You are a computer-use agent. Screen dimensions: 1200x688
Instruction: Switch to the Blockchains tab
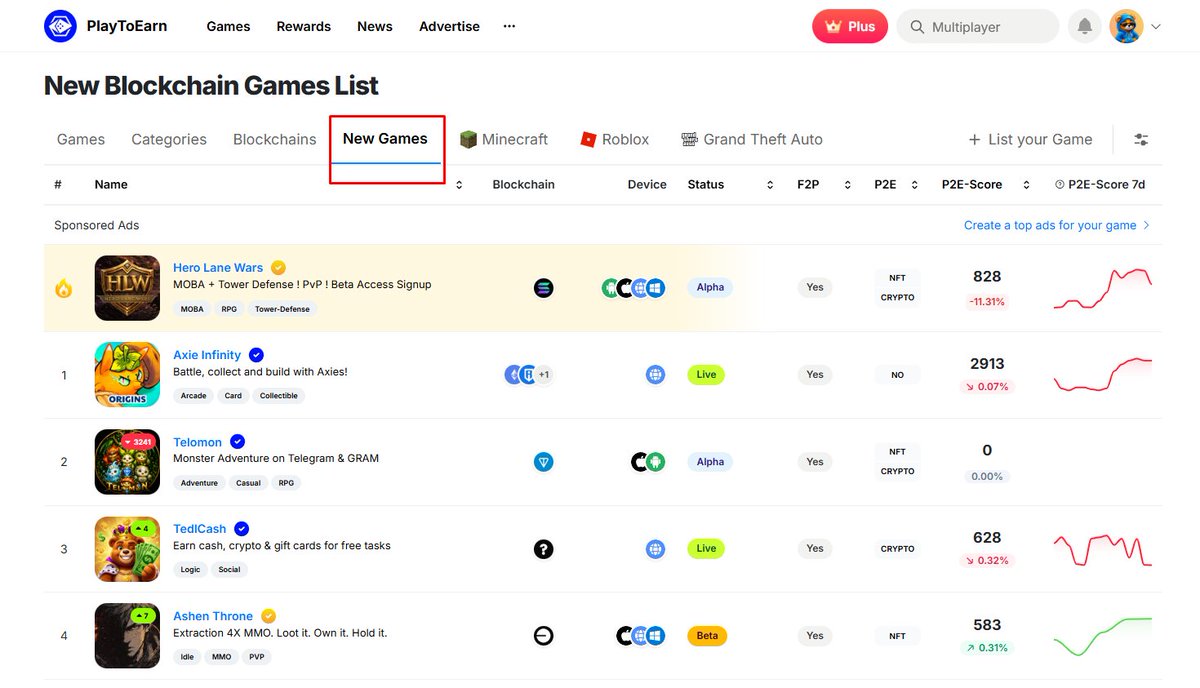(275, 139)
